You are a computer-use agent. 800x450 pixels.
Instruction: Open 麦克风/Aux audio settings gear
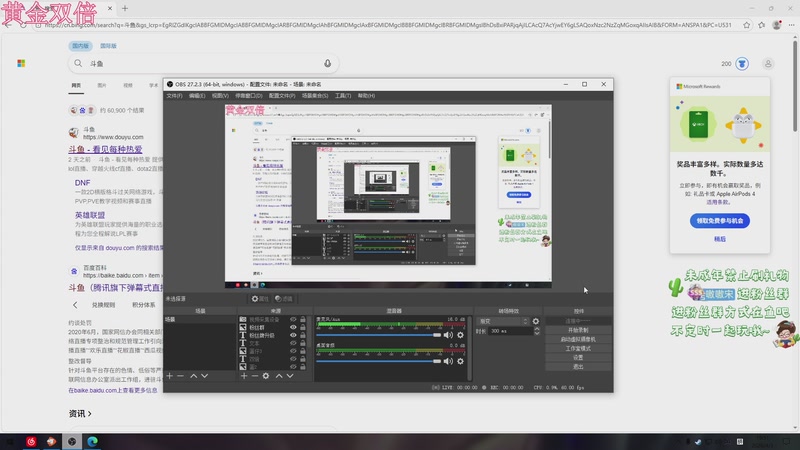(x=460, y=335)
